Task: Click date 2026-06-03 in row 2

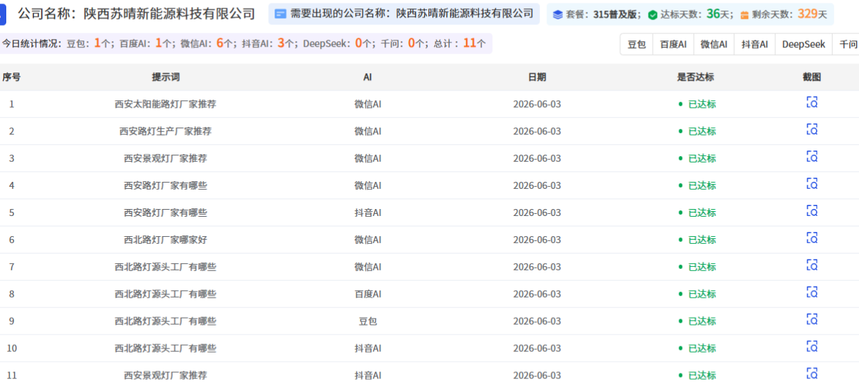Action: pos(537,131)
